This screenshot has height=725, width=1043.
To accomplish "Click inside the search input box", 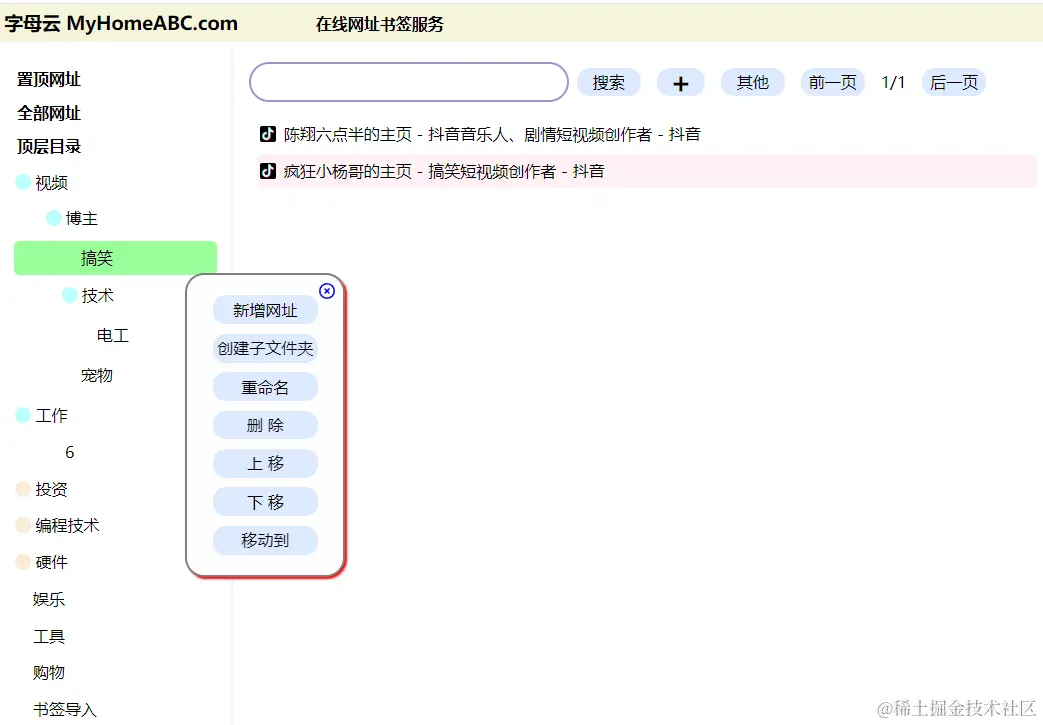I will (408, 82).
